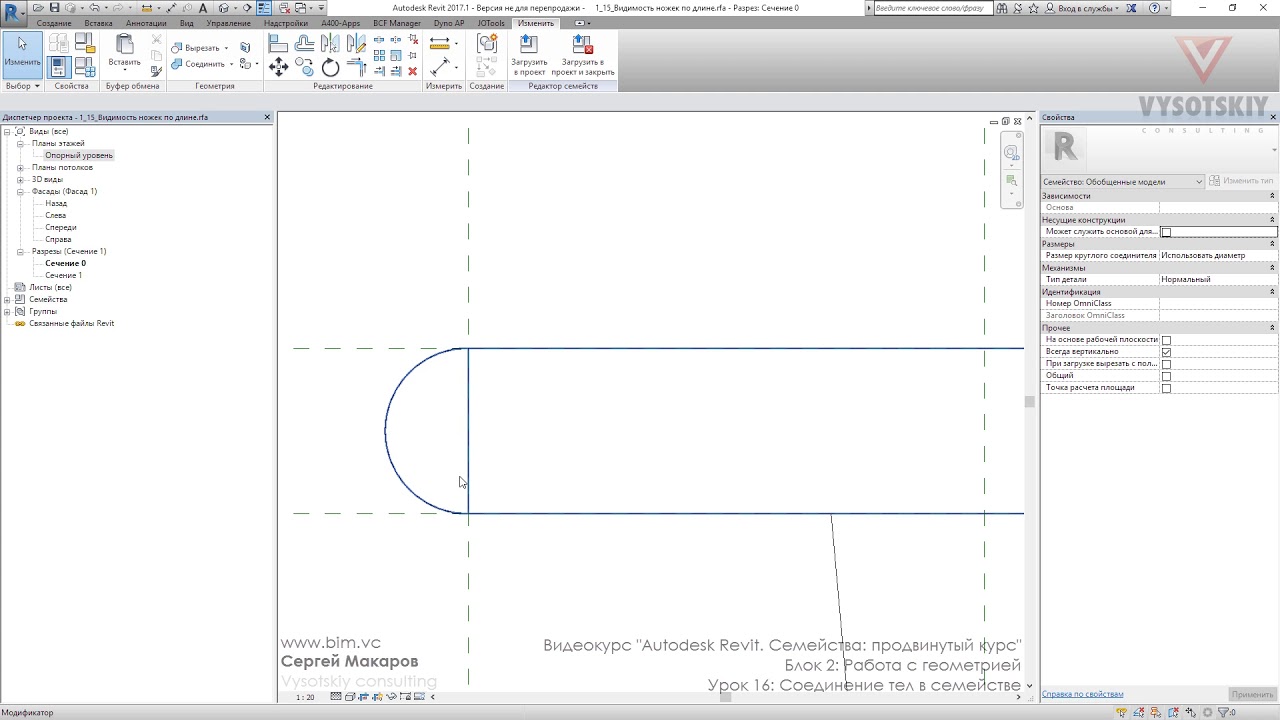
Task: Uncheck 'Всегда вертикально' checkbox
Action: [1166, 352]
